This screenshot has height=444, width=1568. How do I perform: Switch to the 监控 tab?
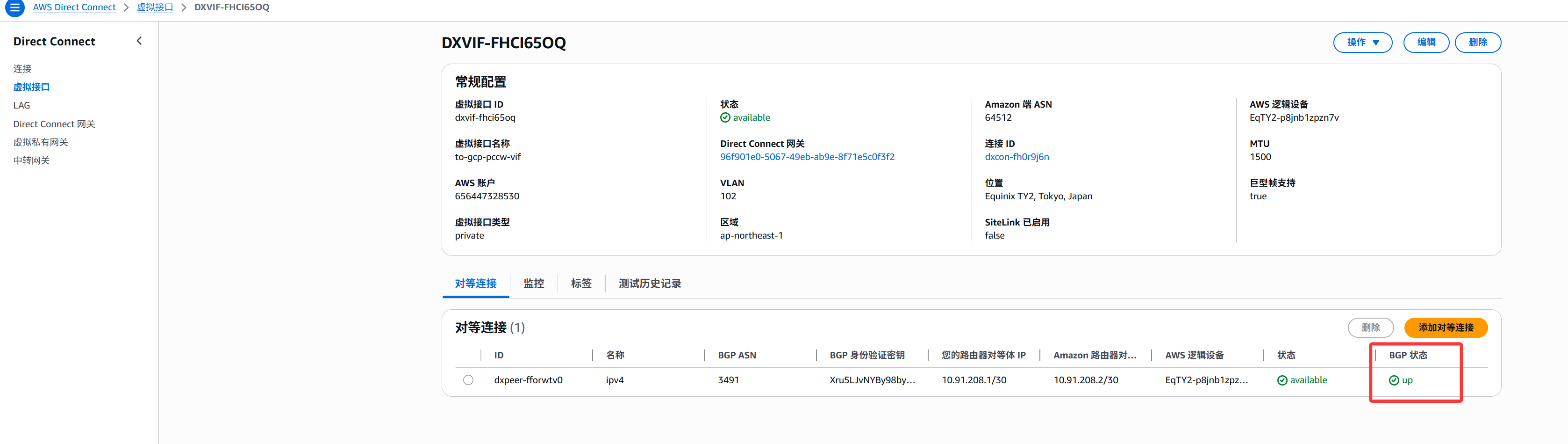coord(533,283)
